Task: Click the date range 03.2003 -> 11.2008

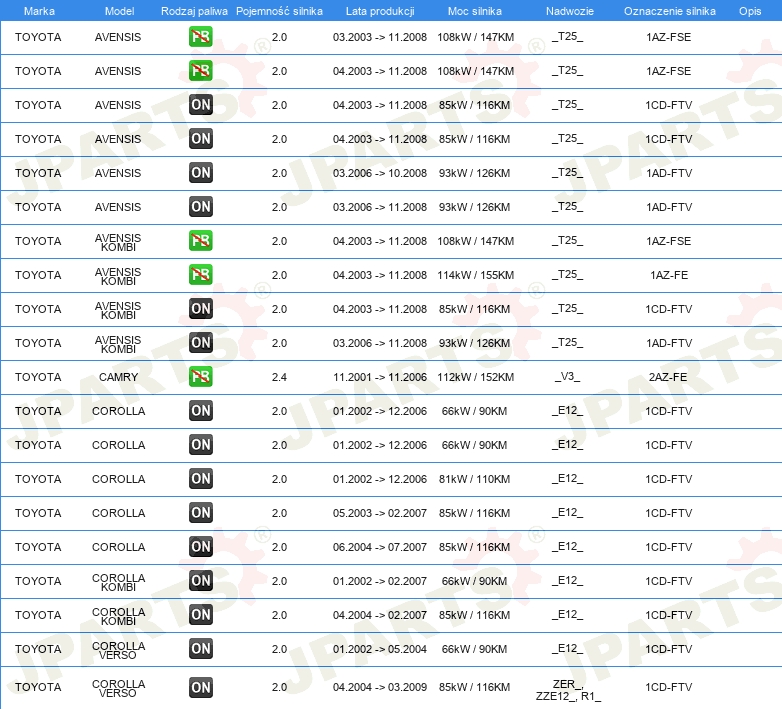Action: [380, 37]
